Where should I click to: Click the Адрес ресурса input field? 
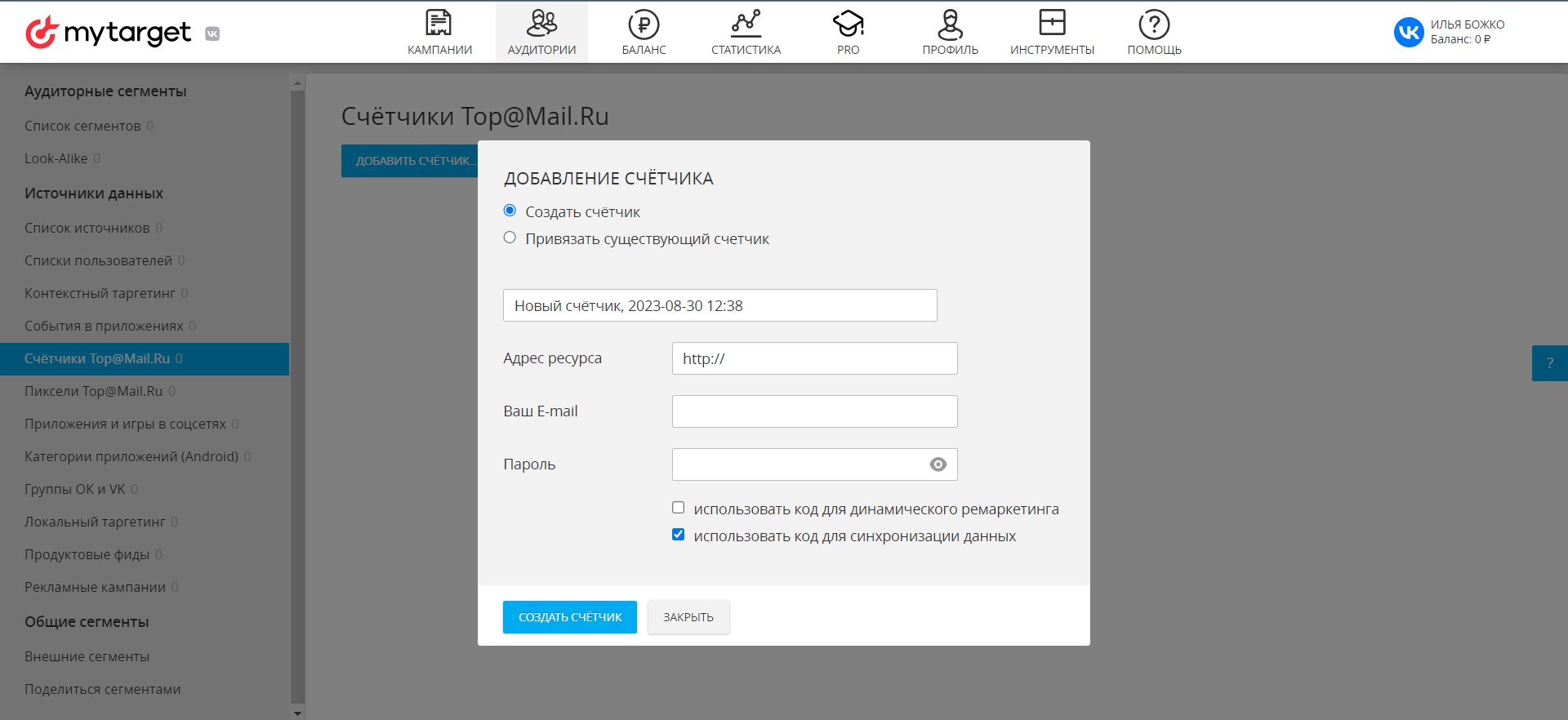pos(814,358)
